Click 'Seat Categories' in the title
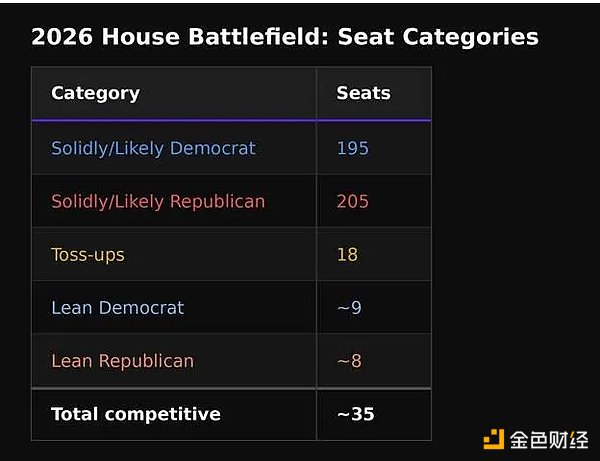Screen dimensions: 600x461 438,37
